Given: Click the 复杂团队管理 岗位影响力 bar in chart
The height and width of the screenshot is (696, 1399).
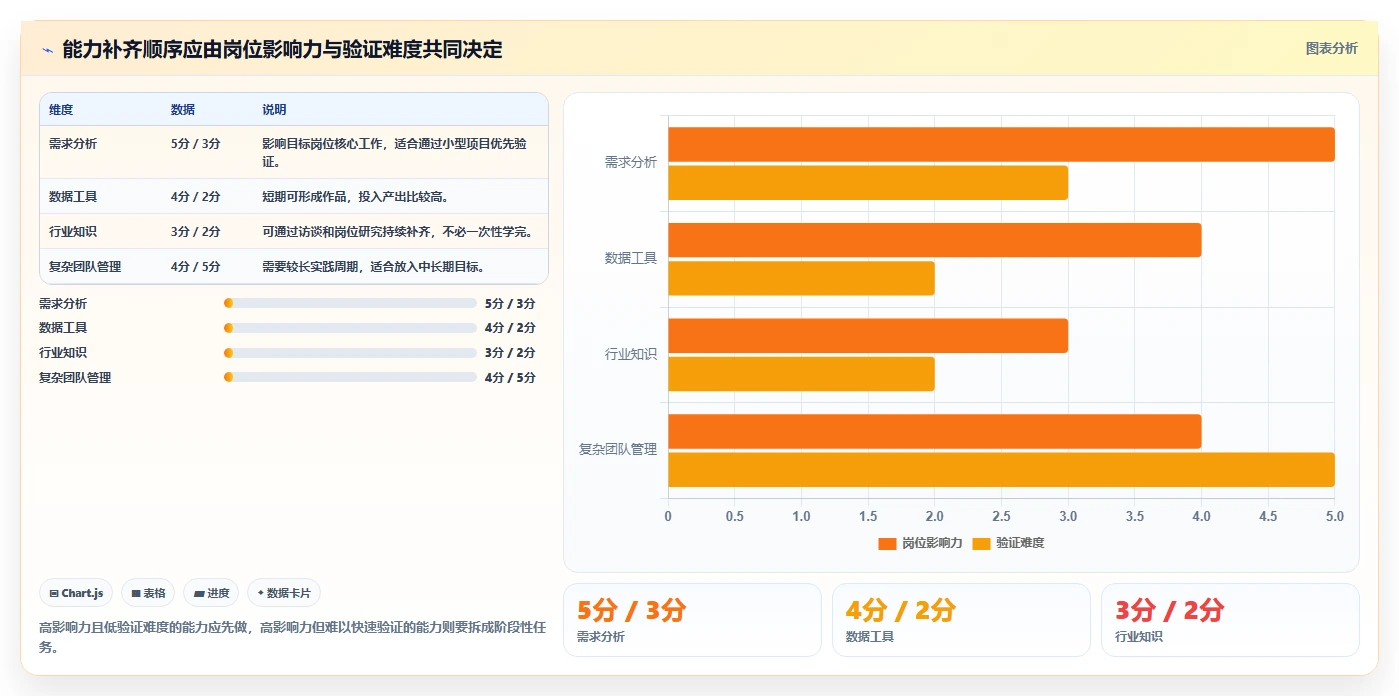Looking at the screenshot, I should tap(934, 431).
